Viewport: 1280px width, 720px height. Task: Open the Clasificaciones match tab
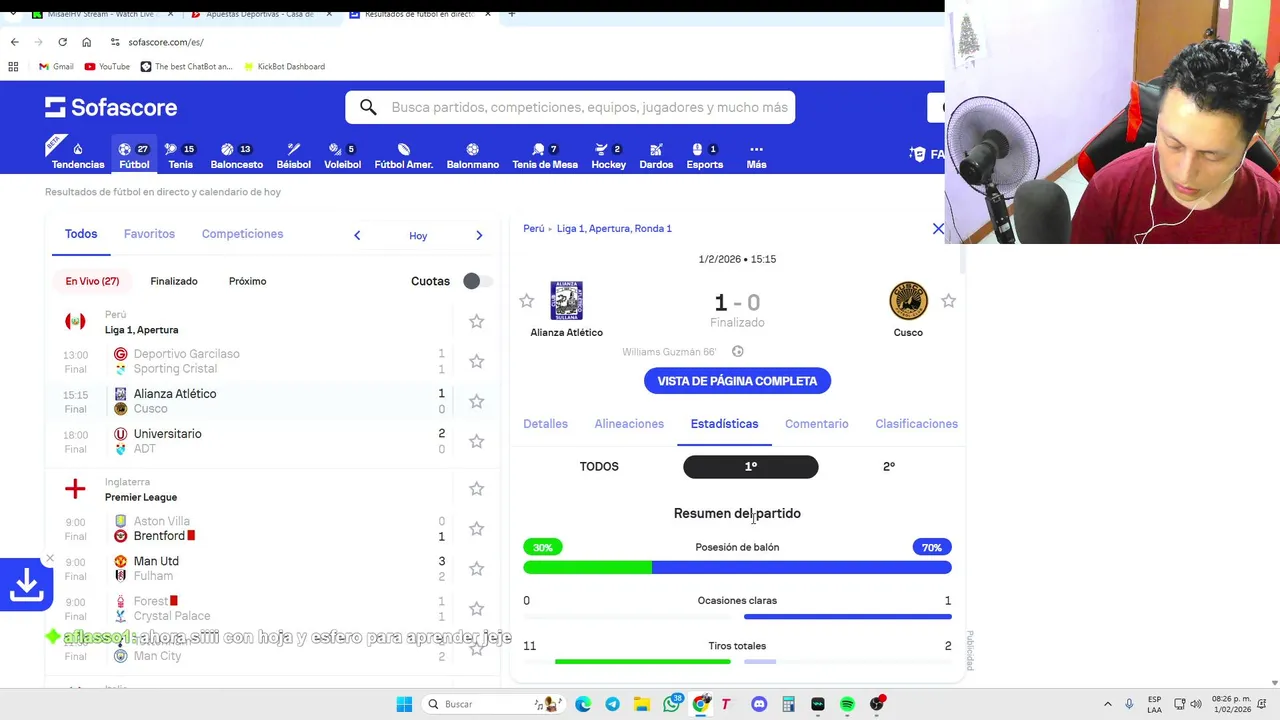click(916, 424)
